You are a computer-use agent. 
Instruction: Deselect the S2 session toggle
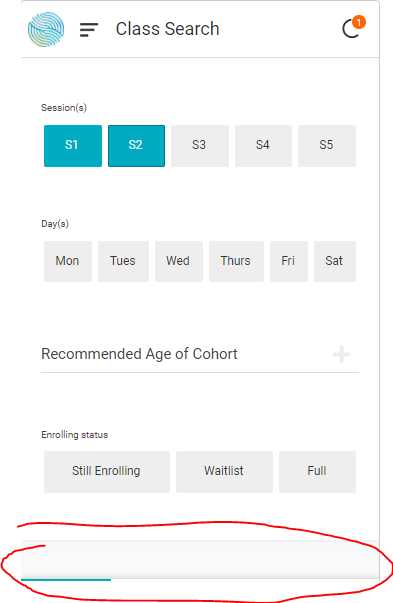pos(137,146)
